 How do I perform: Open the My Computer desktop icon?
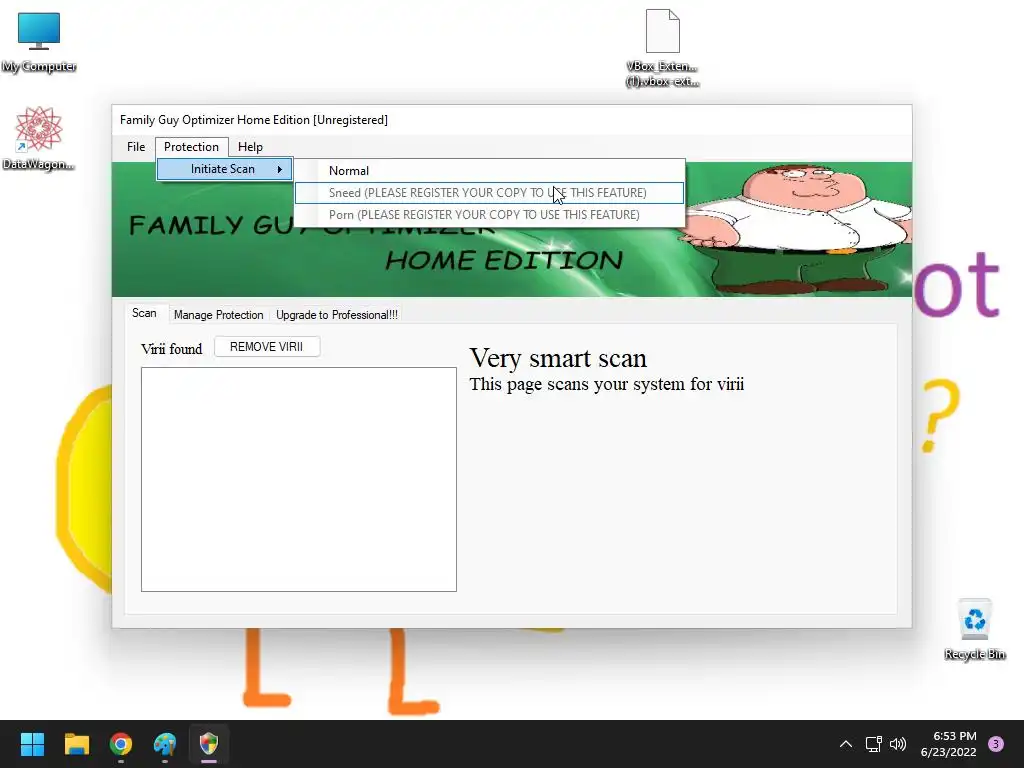pos(39,43)
